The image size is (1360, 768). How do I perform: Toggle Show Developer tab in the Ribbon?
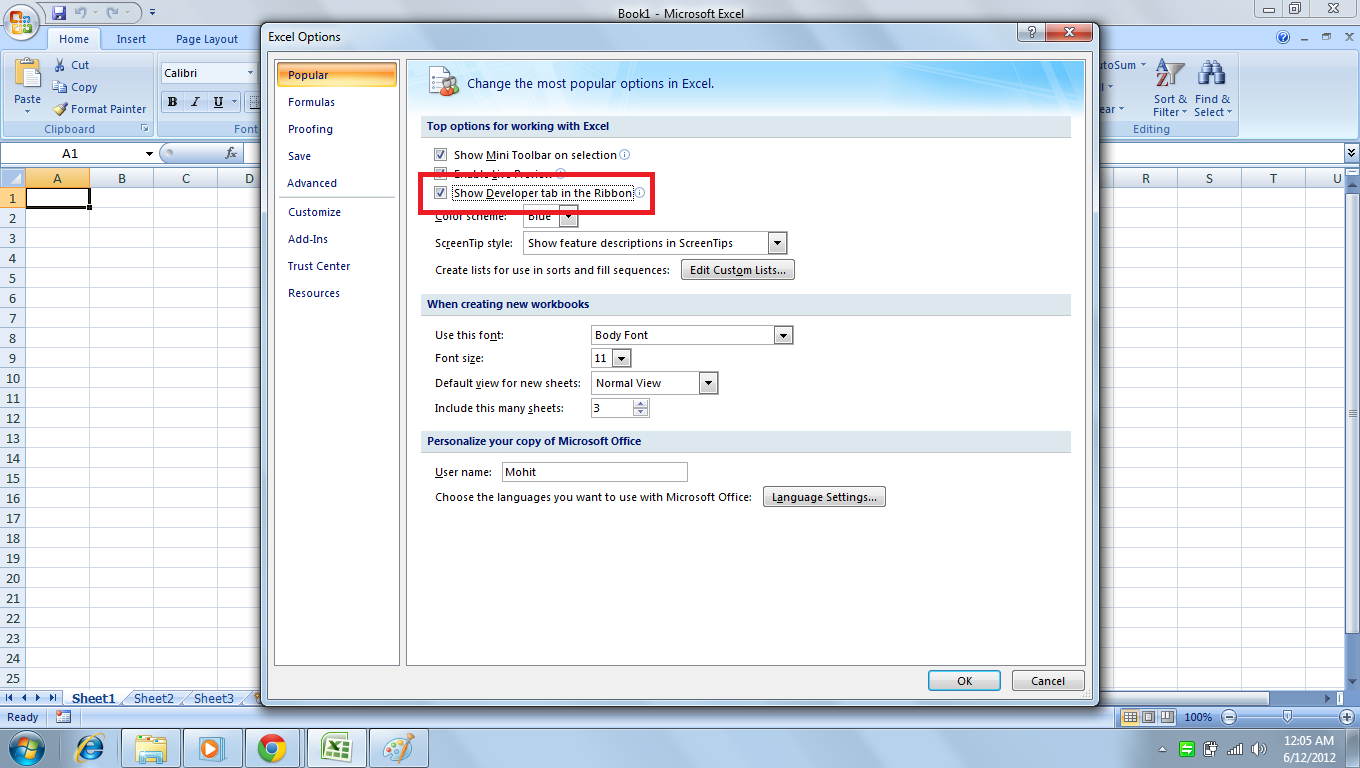click(440, 193)
